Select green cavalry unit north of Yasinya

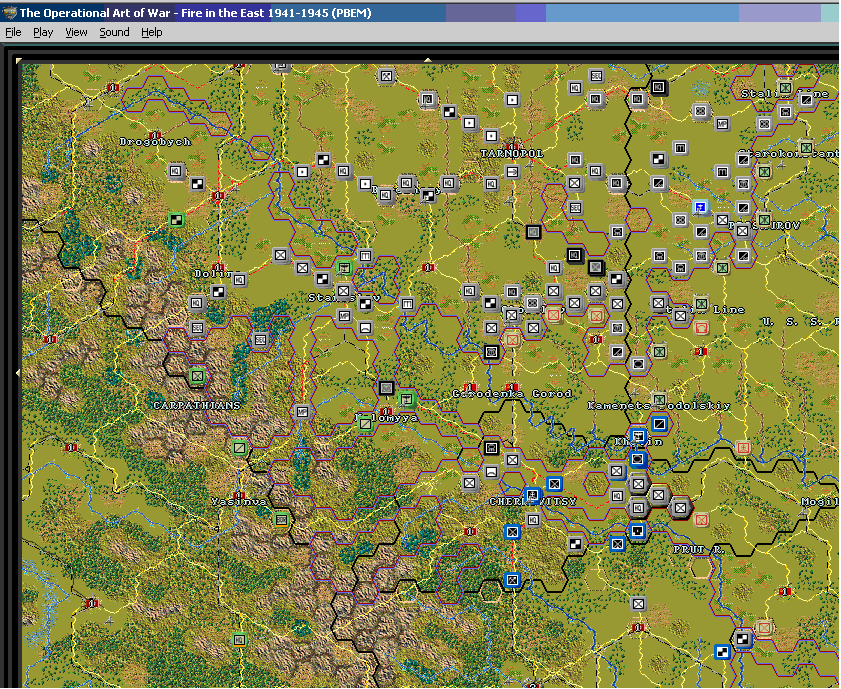[239, 447]
